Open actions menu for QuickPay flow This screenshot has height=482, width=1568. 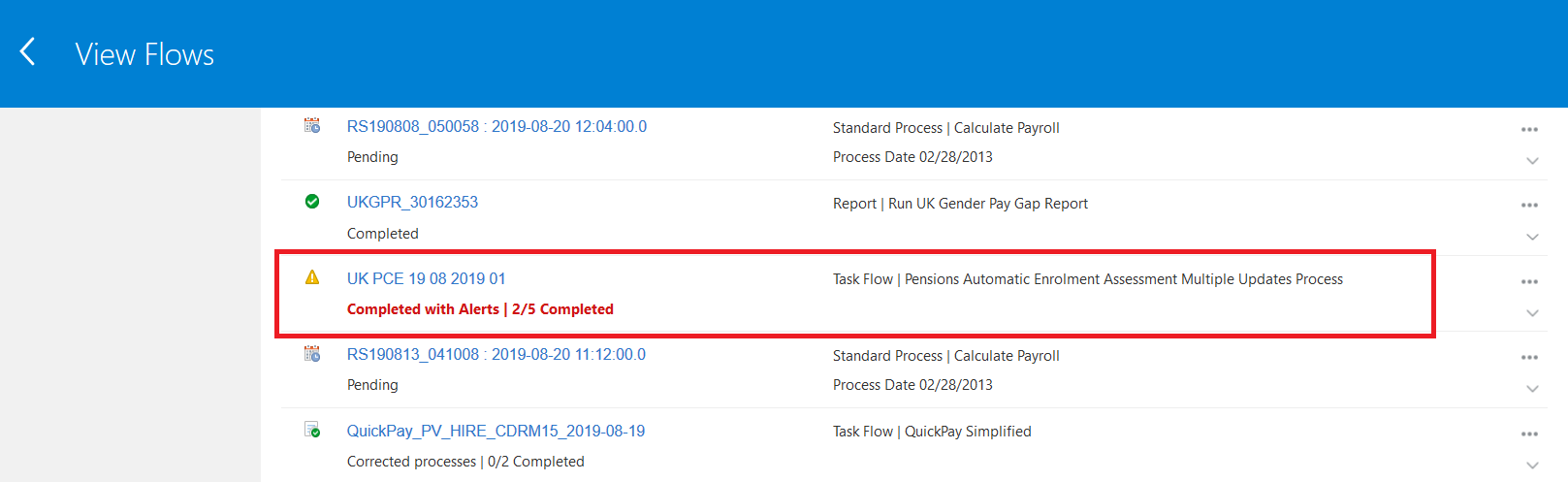coord(1529,434)
